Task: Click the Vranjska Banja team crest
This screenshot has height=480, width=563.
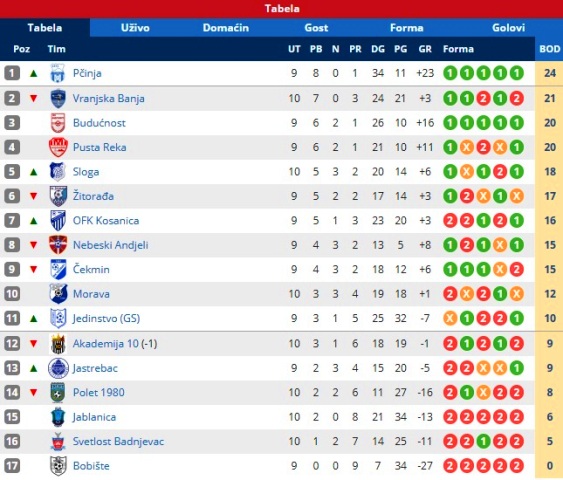Action: click(x=57, y=98)
